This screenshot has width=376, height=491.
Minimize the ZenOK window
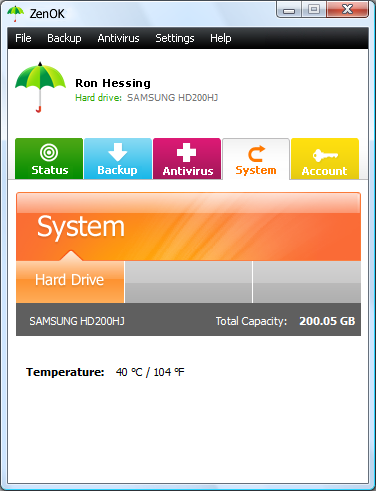tap(289, 10)
